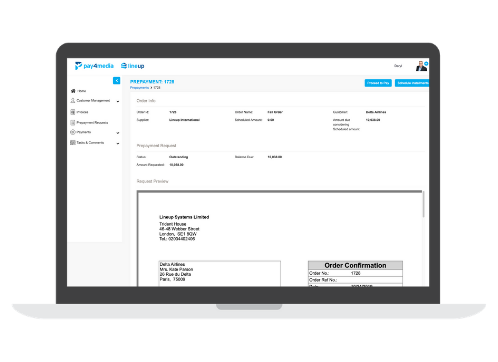The width and height of the screenshot is (498, 362).
Task: Click the Payments circular icon
Action: [x=73, y=132]
